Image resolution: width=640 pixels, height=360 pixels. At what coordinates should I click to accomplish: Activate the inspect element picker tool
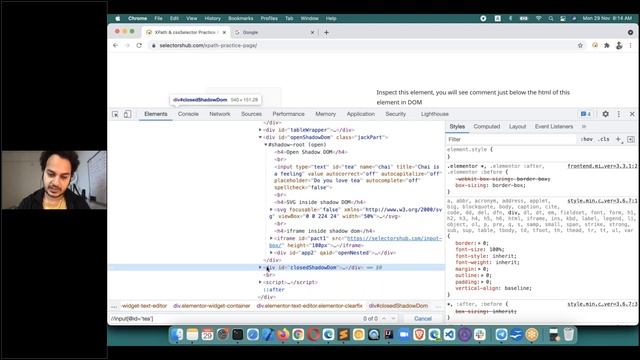coord(116,114)
